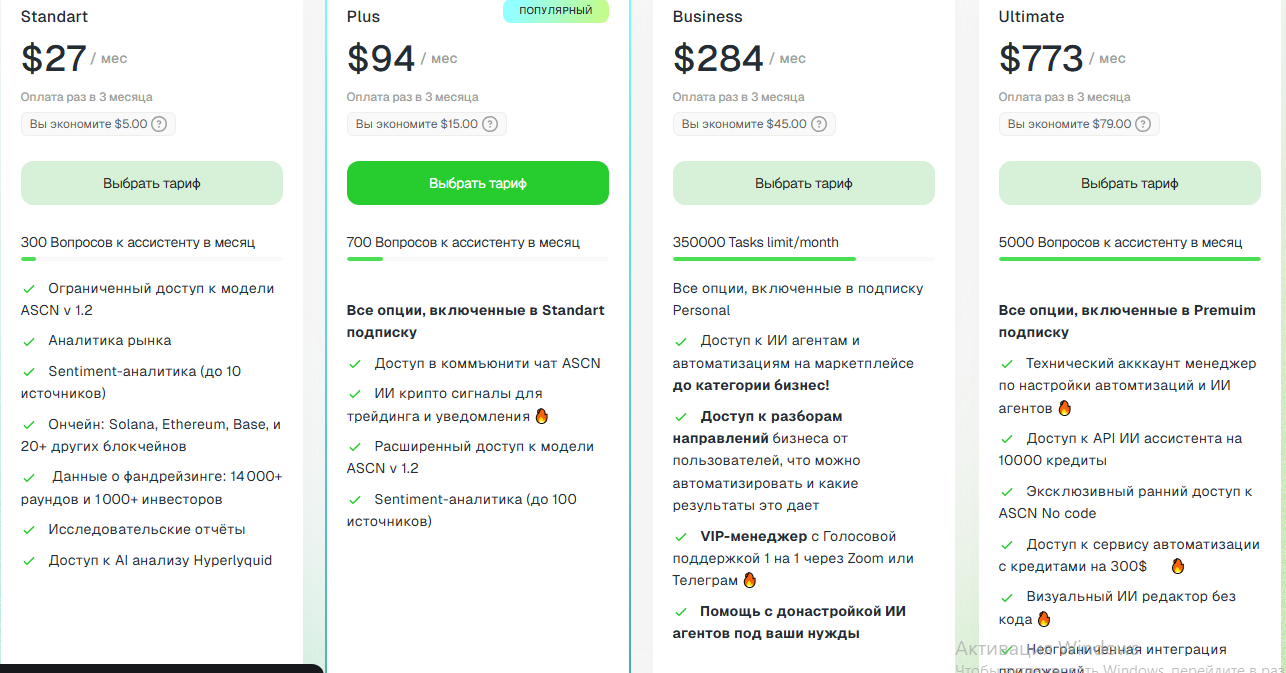Screen dimensions: 1286x673
Task: Click fire icon after 300$ credits feature
Action: [1177, 566]
